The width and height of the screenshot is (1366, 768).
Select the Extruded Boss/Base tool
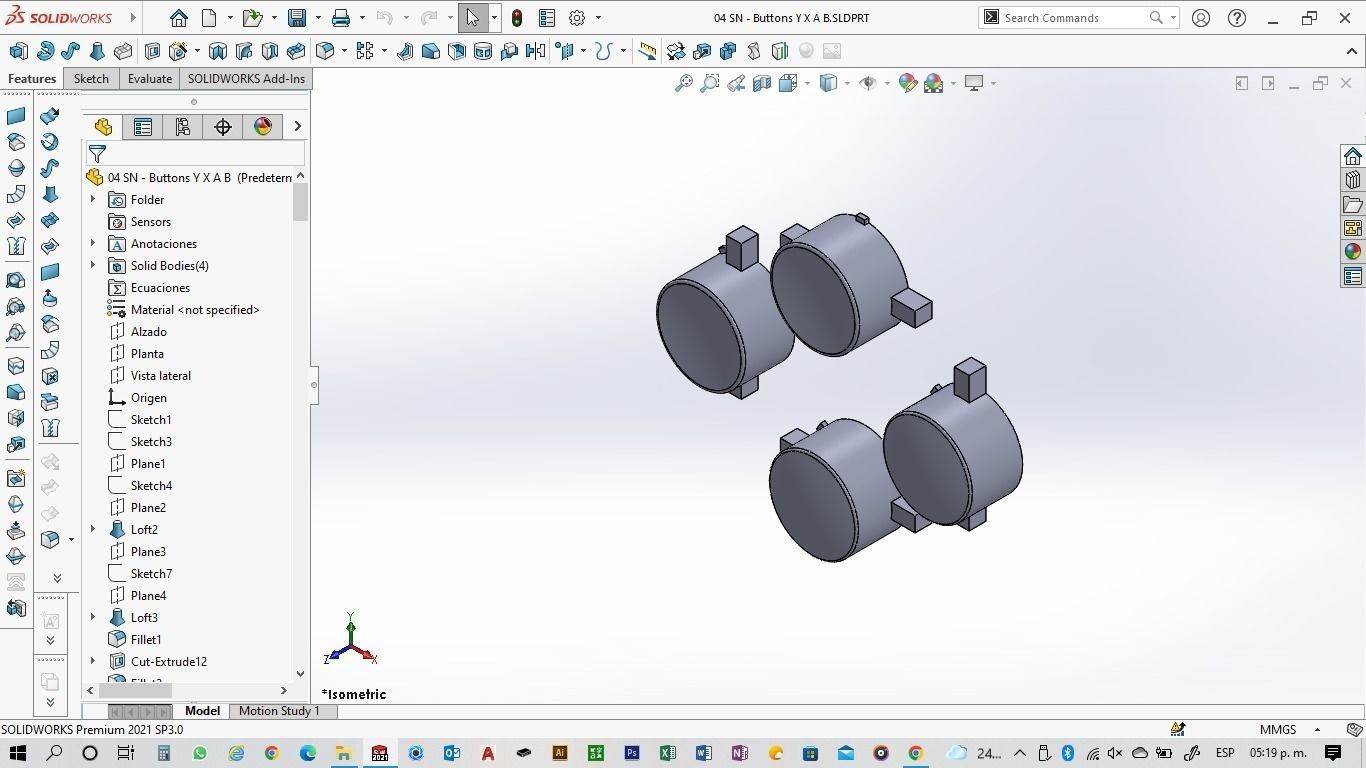(x=18, y=51)
